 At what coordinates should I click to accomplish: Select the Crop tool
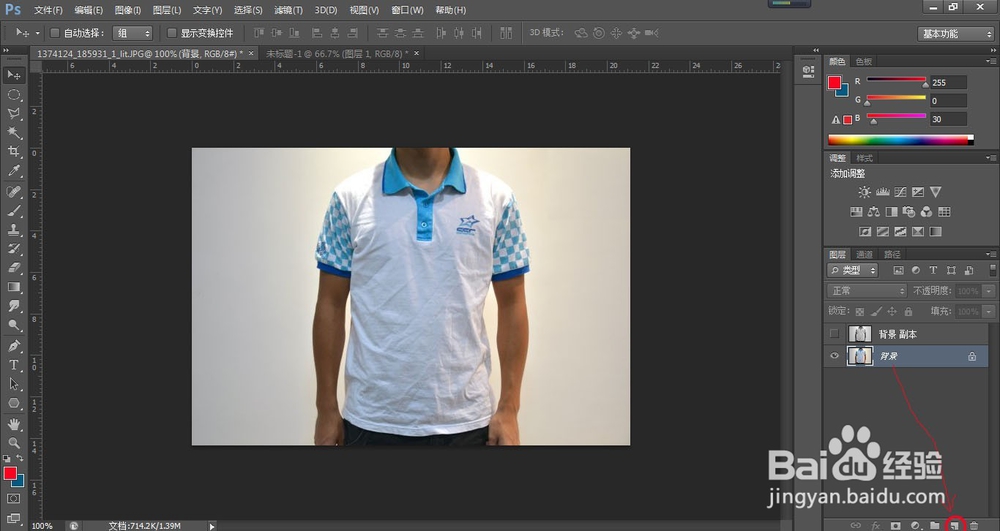coord(13,152)
